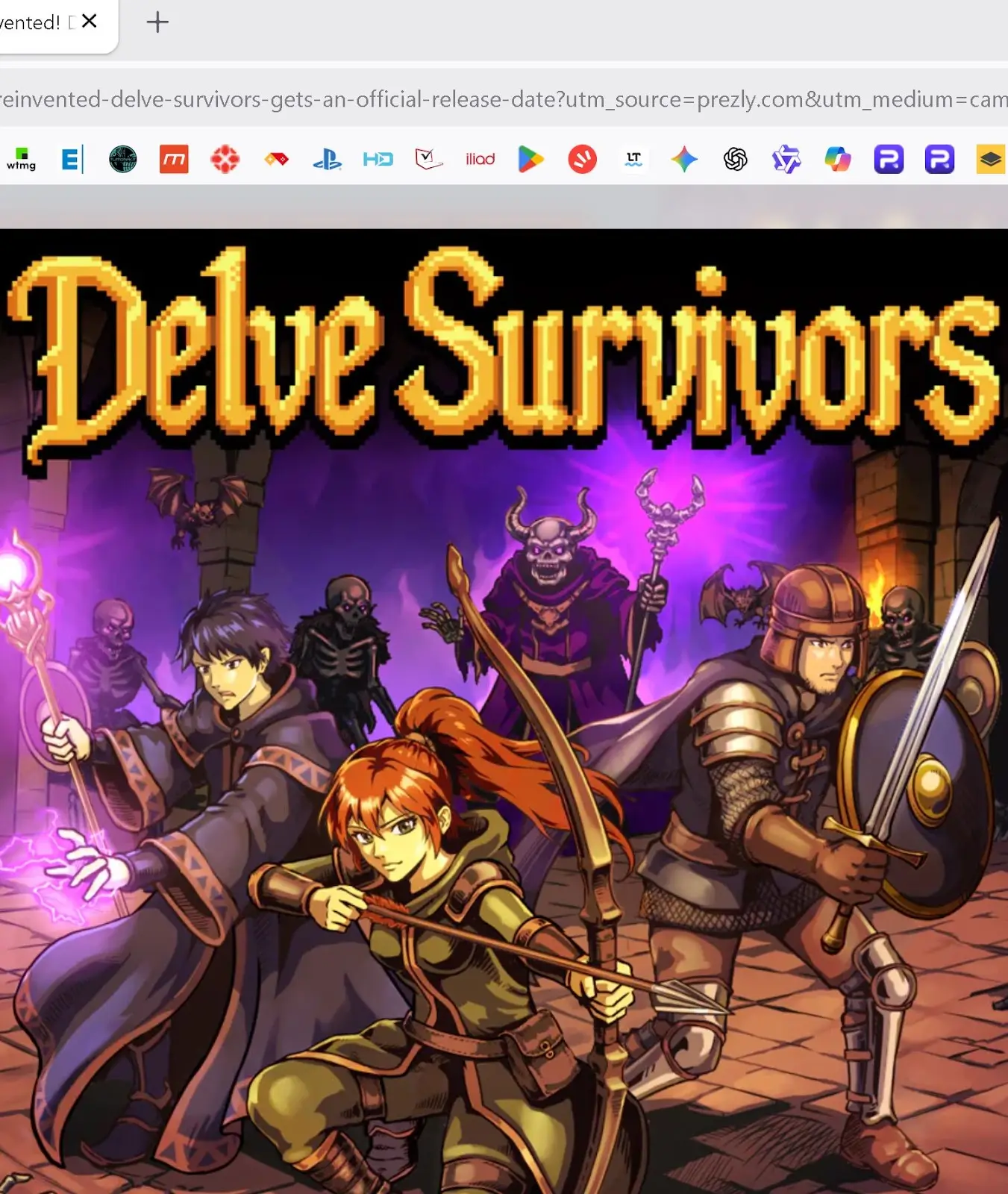
Task: Click the address bar URL
Action: point(504,99)
